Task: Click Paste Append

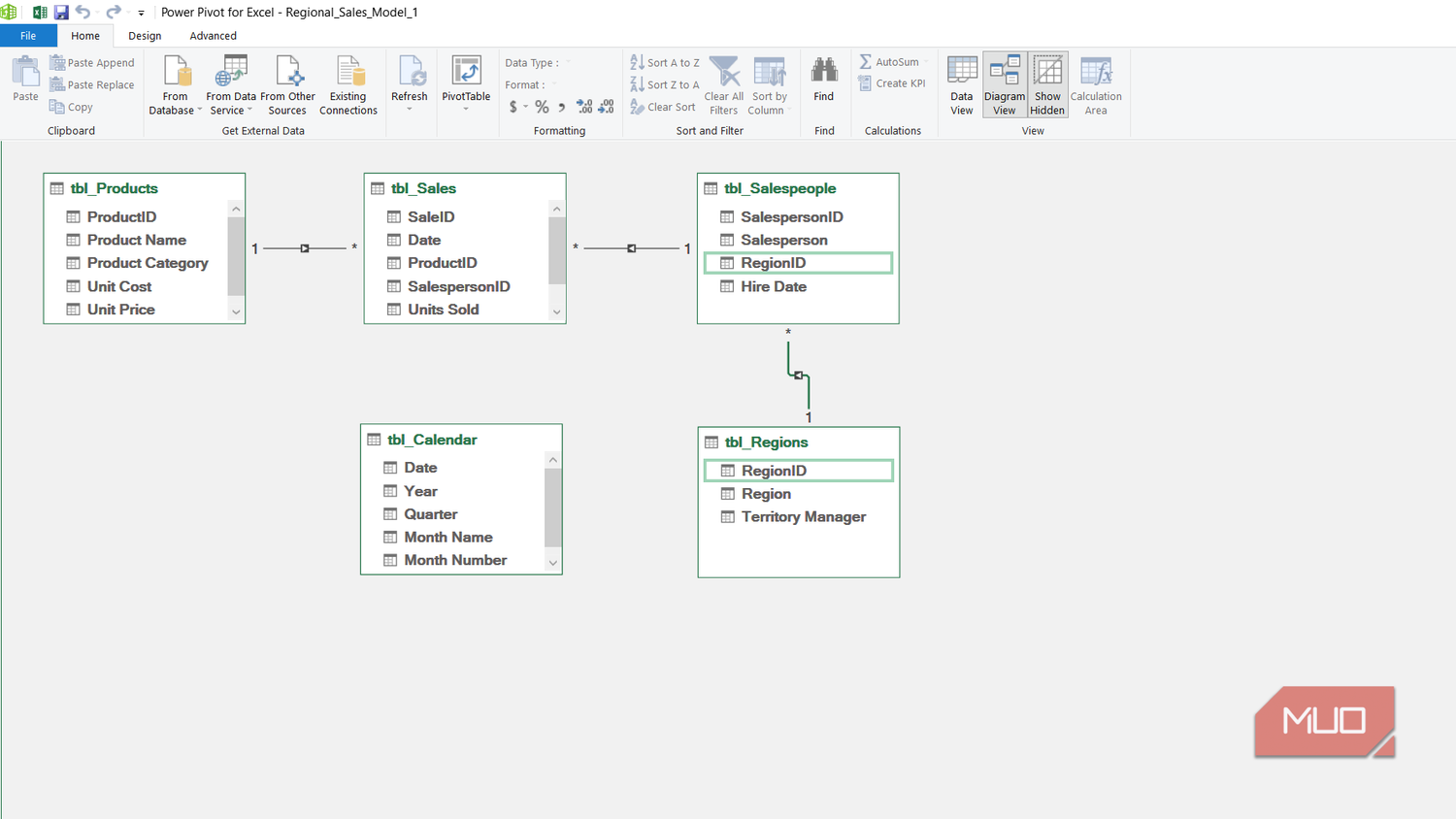Action: (92, 62)
